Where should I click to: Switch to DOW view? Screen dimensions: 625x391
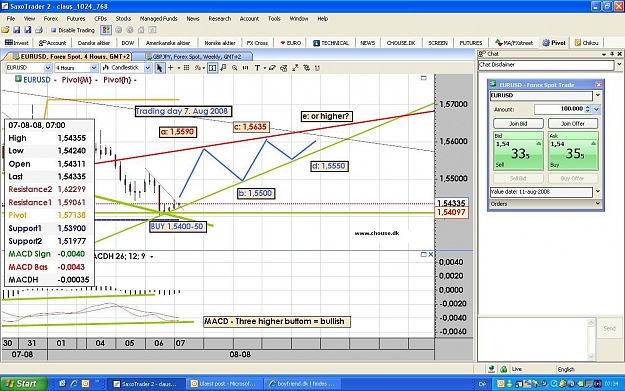[128, 43]
